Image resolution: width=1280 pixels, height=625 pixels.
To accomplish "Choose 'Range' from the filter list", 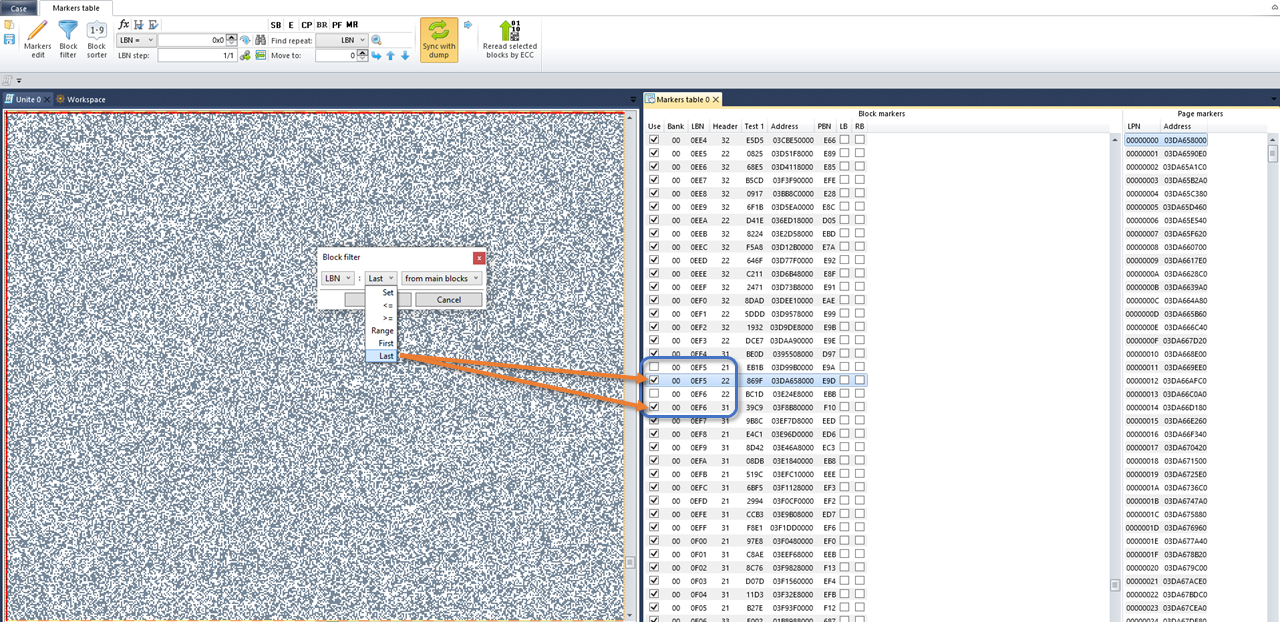I will click(381, 330).
